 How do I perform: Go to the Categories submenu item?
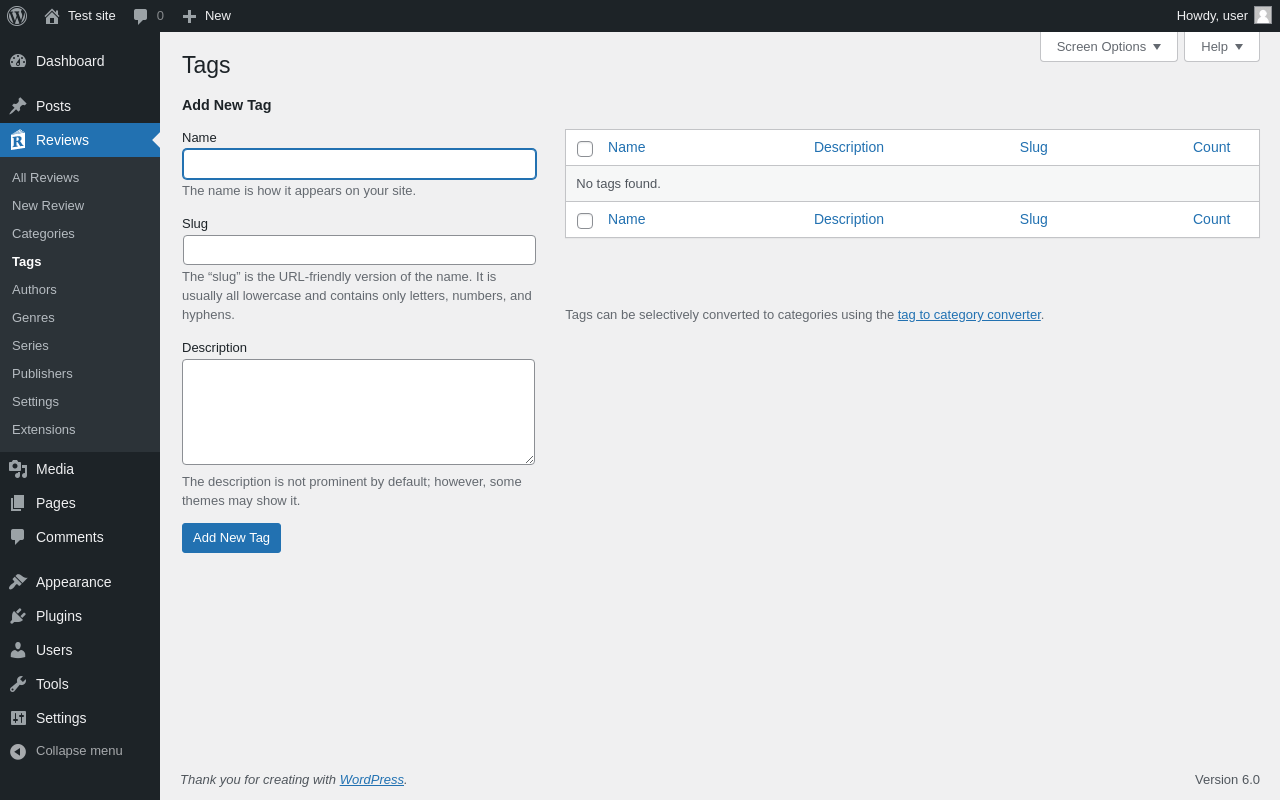tap(43, 233)
